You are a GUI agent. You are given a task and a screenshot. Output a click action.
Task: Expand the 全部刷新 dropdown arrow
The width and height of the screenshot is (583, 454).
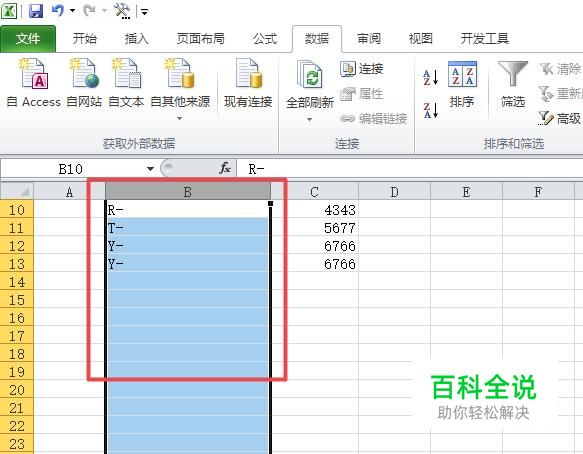309,120
